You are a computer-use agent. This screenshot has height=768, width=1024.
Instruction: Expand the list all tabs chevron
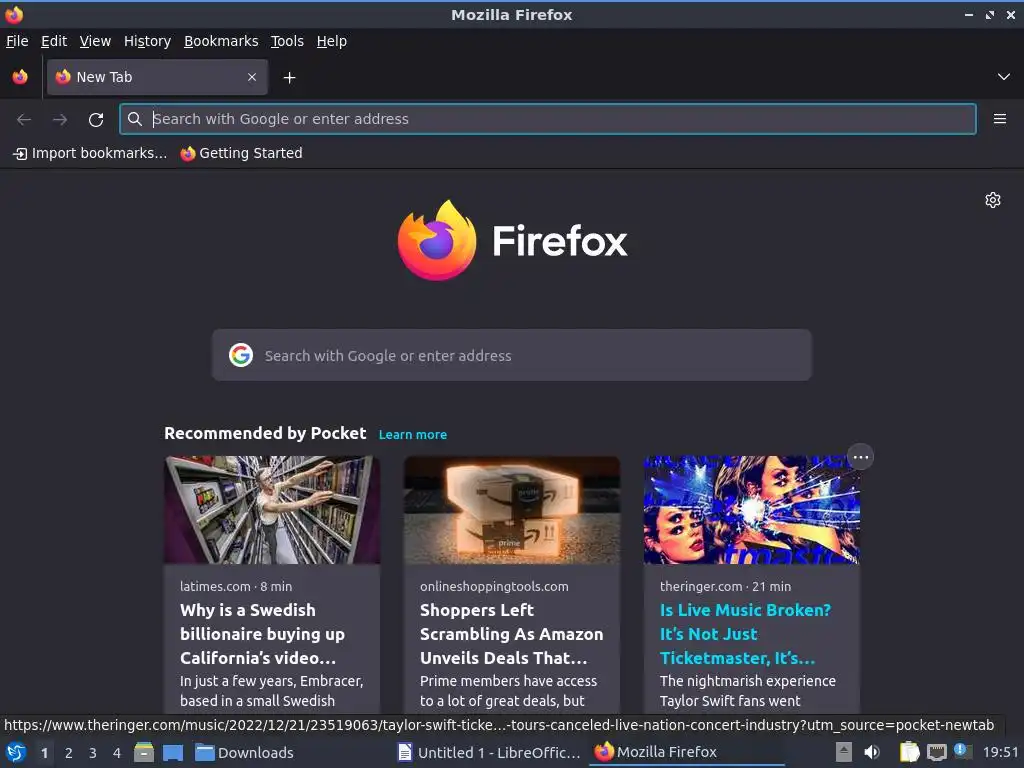(1004, 77)
